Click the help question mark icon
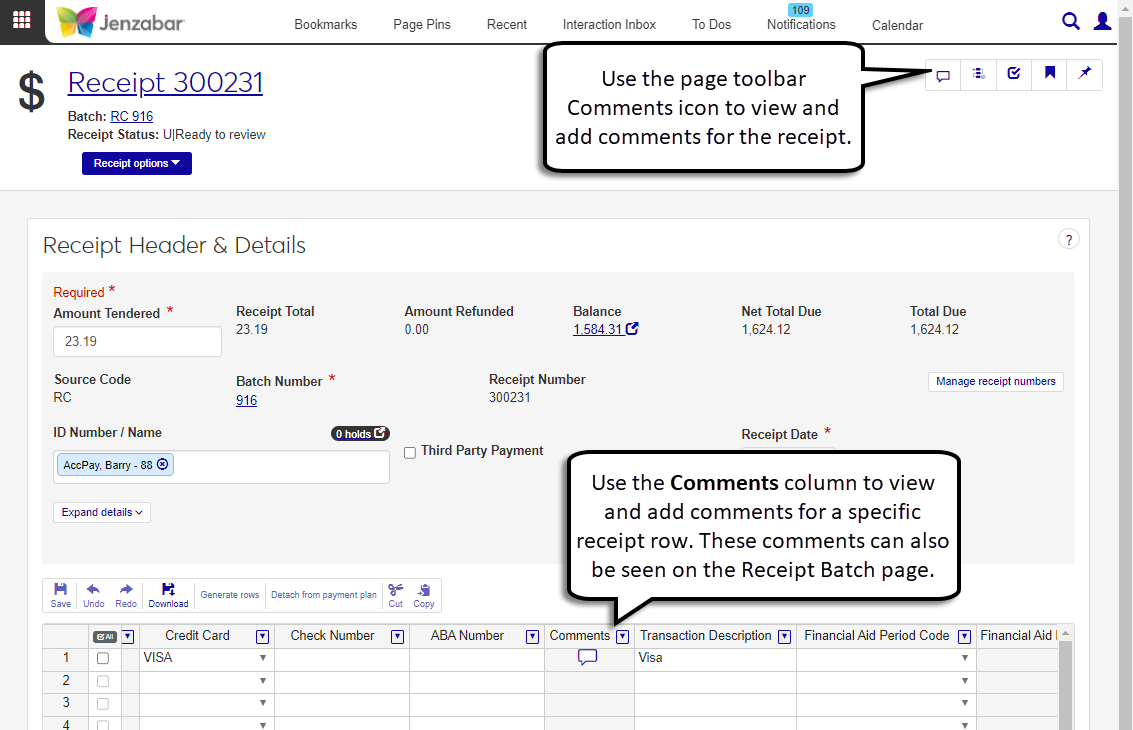The image size is (1133, 730). point(1068,239)
